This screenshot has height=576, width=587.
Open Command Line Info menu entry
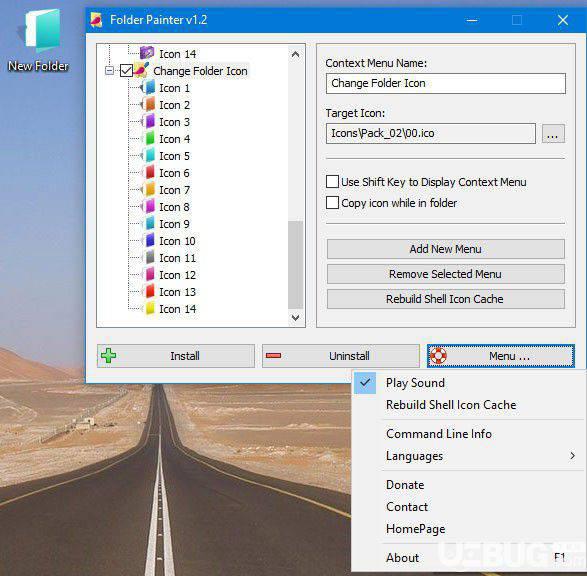click(439, 434)
